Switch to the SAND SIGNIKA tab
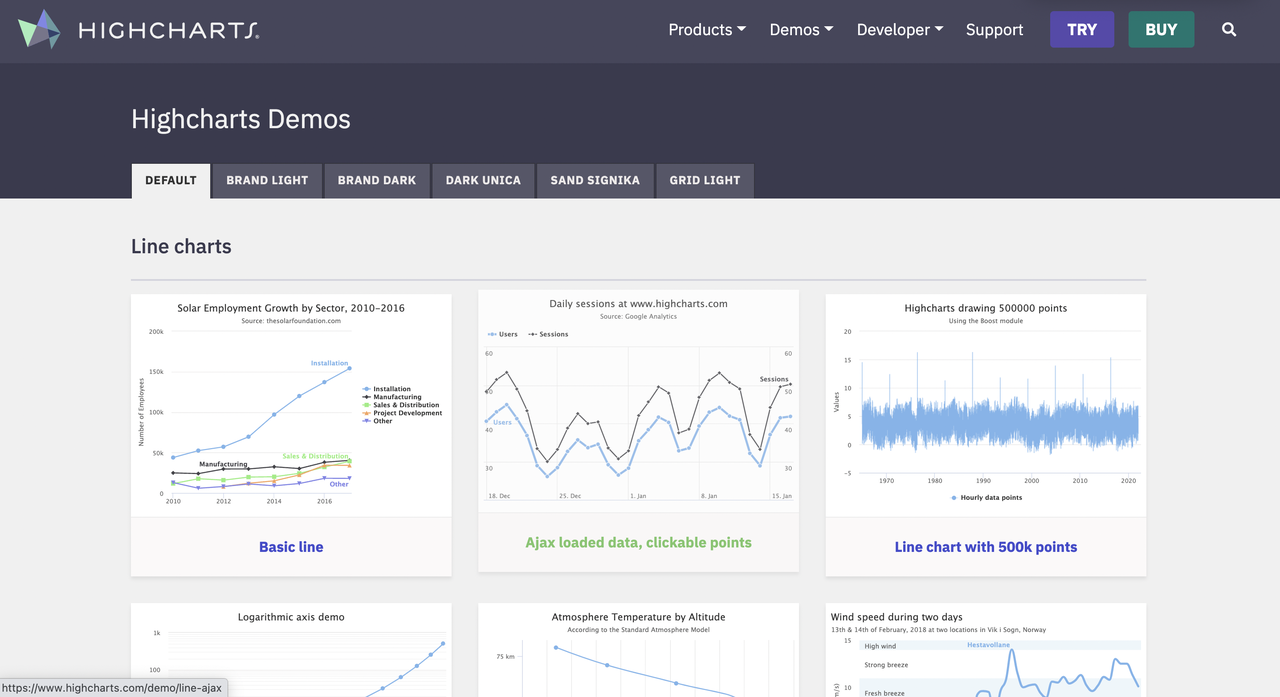Image resolution: width=1280 pixels, height=697 pixels. click(x=595, y=181)
